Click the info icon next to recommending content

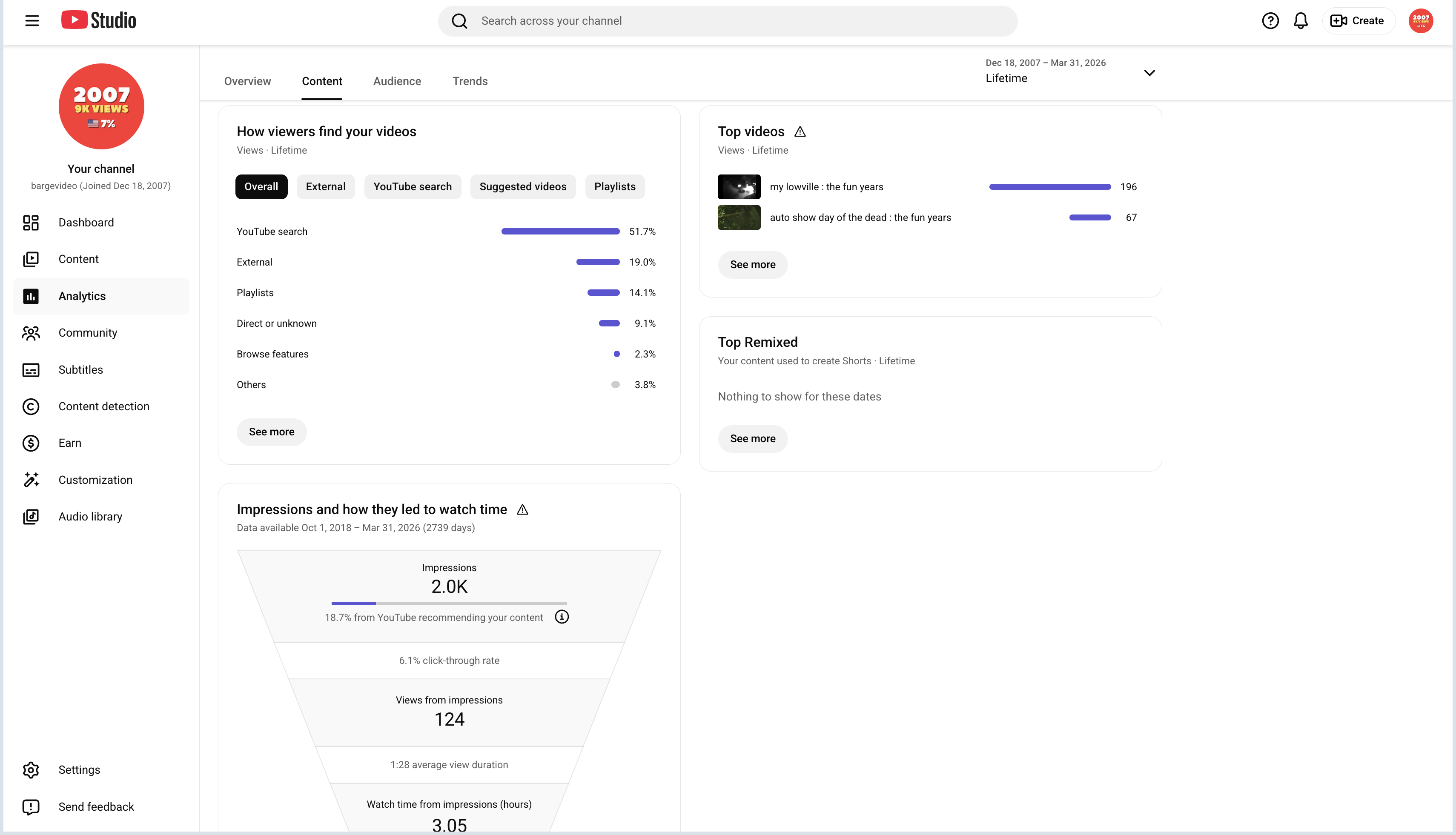pos(562,617)
